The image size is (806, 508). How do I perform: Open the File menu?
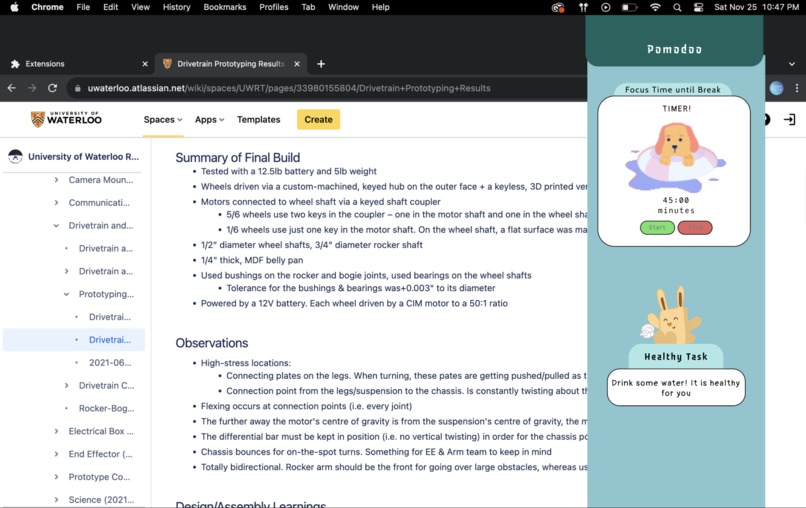[83, 7]
